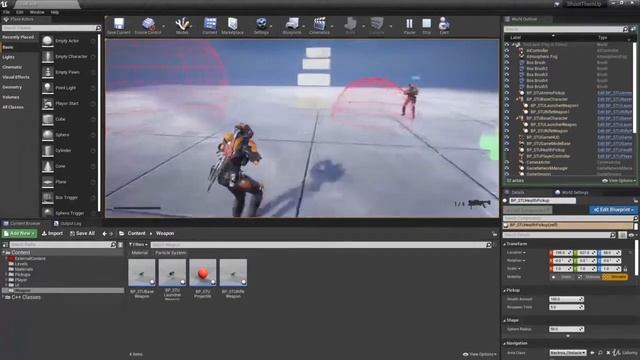Click the search icon in paths field

(113, 244)
